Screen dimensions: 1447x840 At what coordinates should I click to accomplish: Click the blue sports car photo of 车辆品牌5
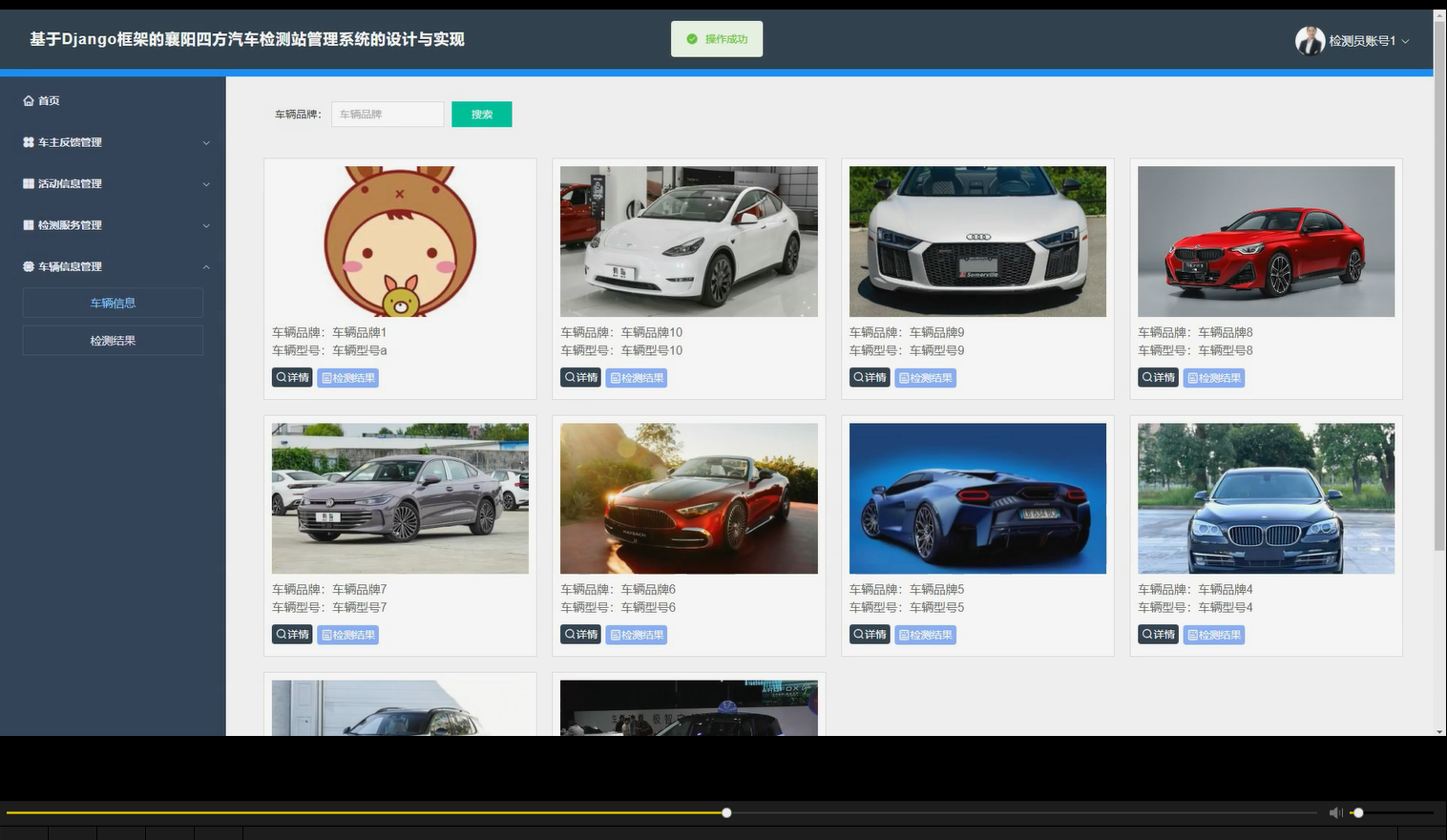(x=977, y=498)
